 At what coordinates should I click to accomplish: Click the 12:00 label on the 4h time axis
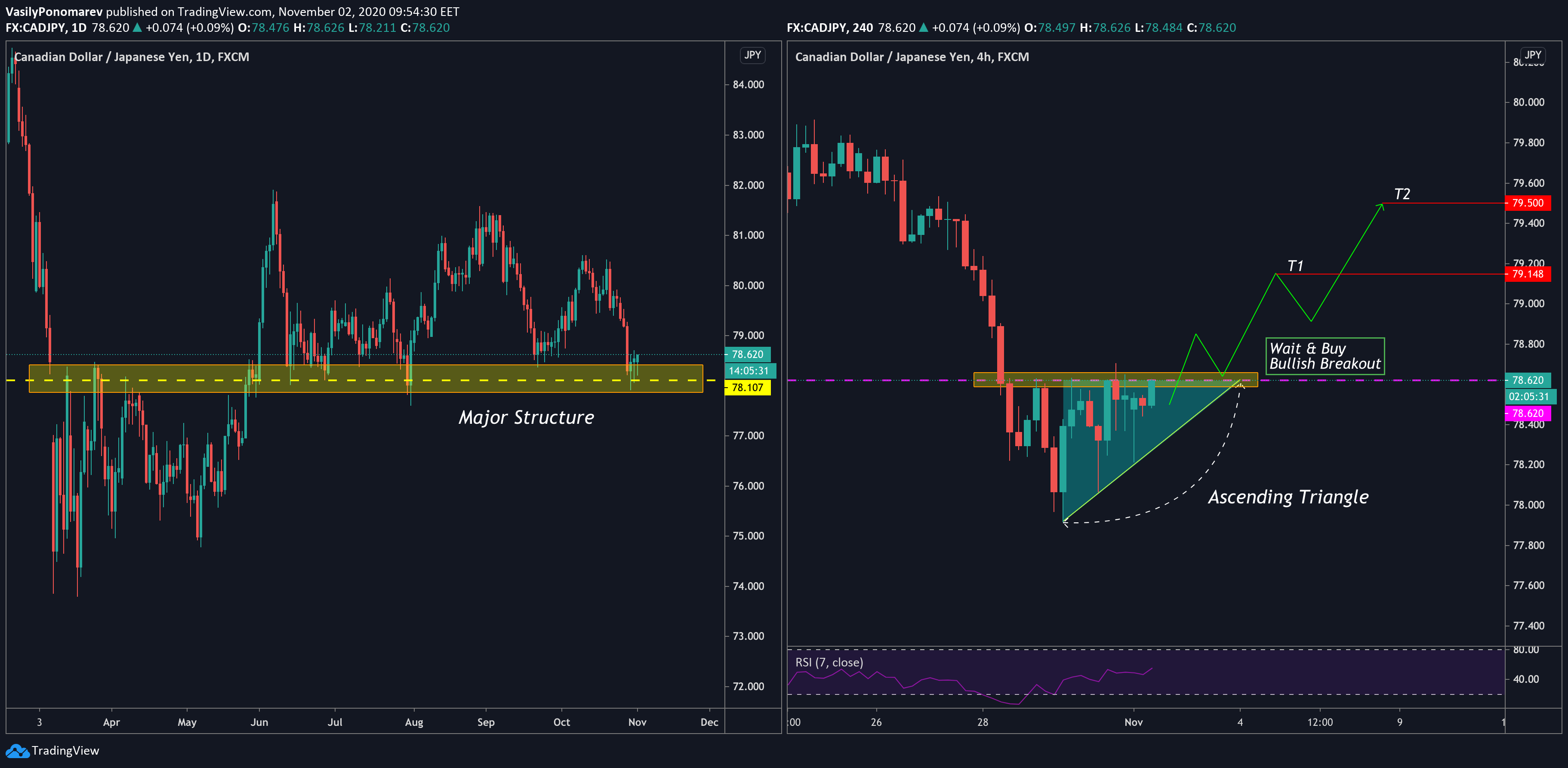1320,723
